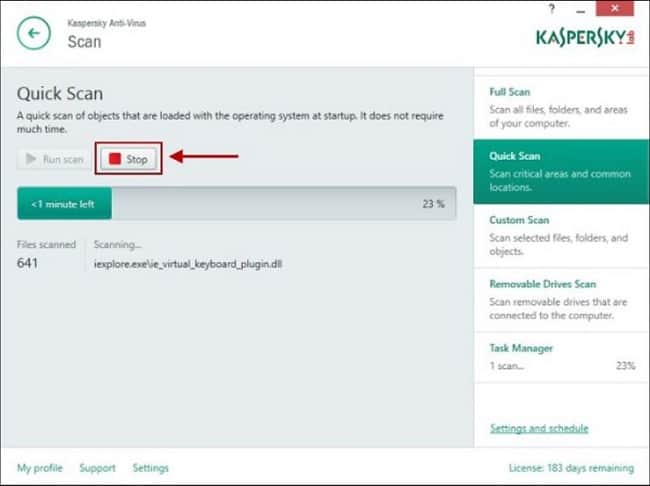Open Removable Drives Scan

(x=561, y=299)
